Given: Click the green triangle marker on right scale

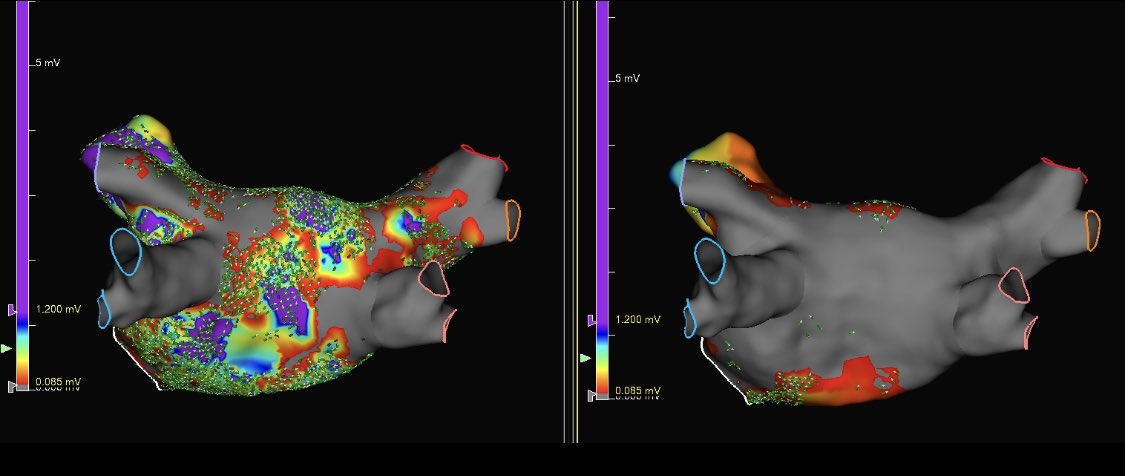Looking at the screenshot, I should [586, 358].
